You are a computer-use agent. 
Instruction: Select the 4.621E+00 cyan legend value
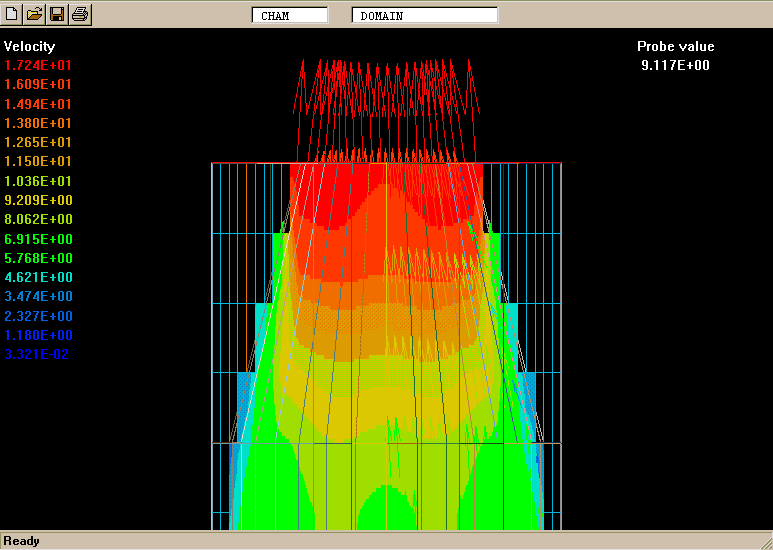click(38, 277)
